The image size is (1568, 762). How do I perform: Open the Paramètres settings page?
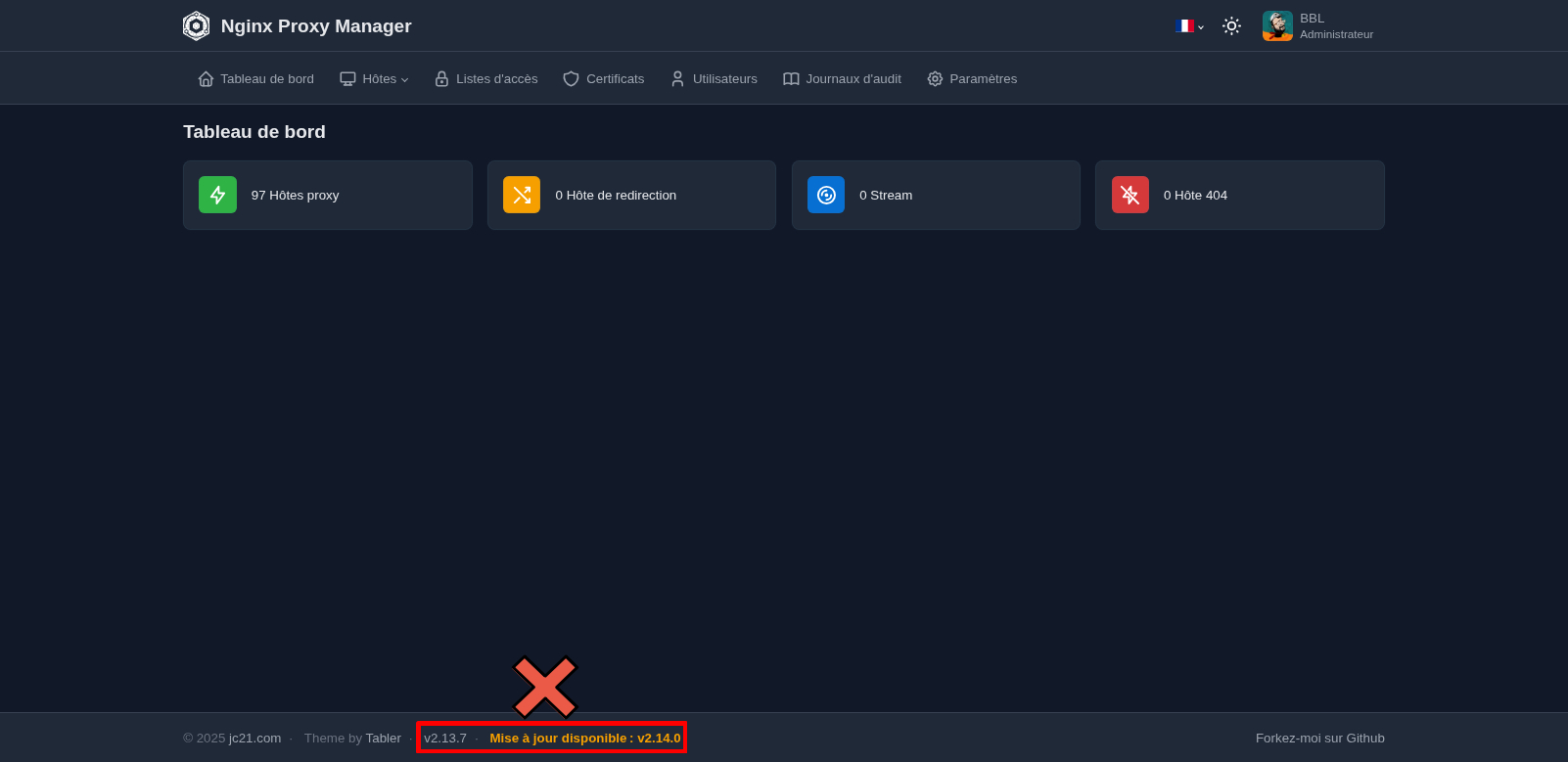(972, 79)
